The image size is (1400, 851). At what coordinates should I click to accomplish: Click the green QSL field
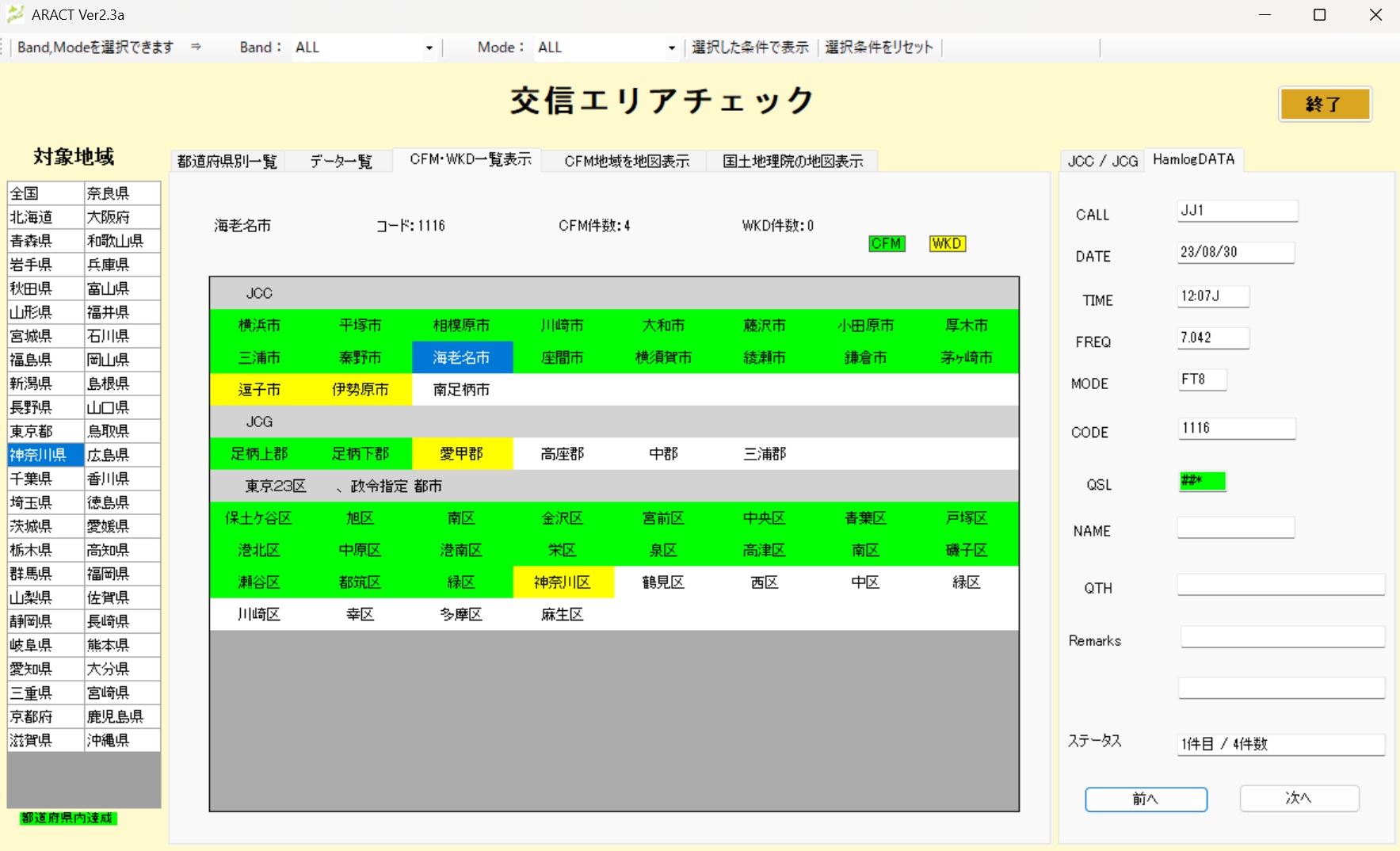tap(1202, 481)
